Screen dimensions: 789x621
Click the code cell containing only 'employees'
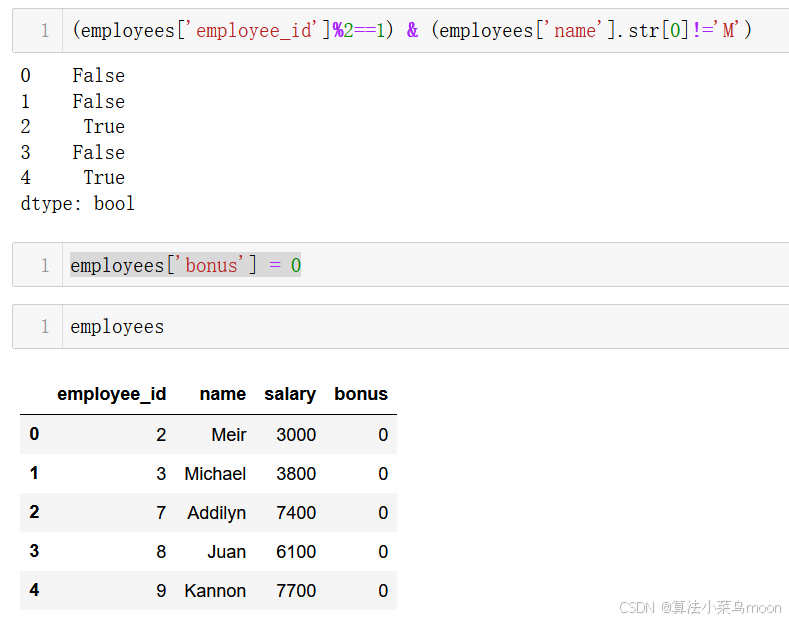tap(401, 327)
